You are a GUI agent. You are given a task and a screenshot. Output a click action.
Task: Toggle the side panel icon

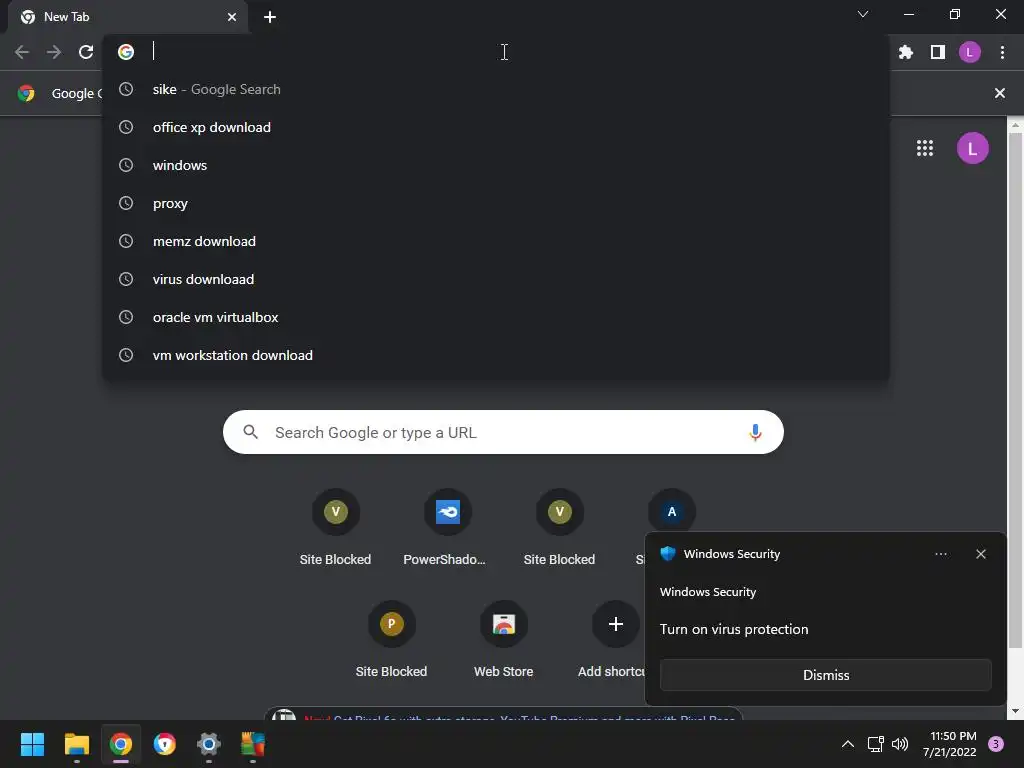tap(937, 52)
